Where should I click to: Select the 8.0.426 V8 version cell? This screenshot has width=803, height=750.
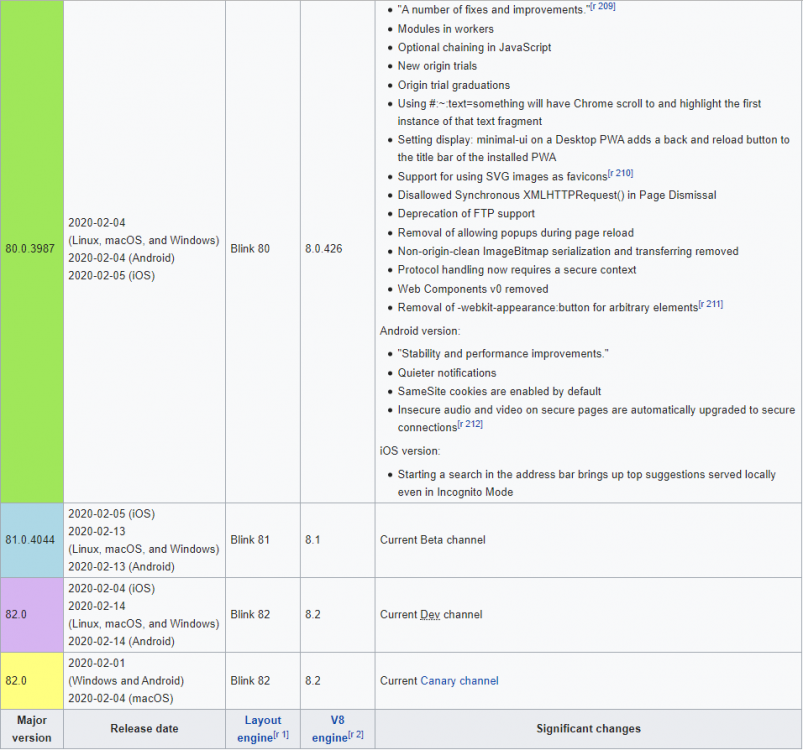(x=322, y=249)
